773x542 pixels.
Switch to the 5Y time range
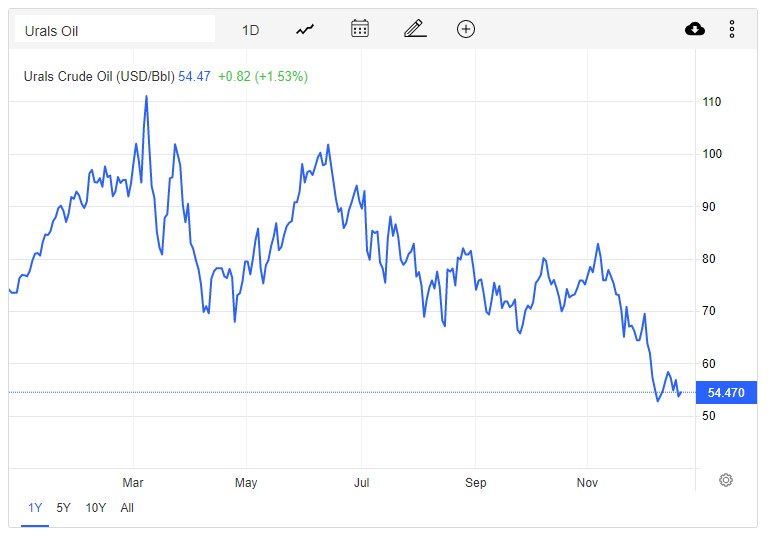pyautogui.click(x=63, y=508)
